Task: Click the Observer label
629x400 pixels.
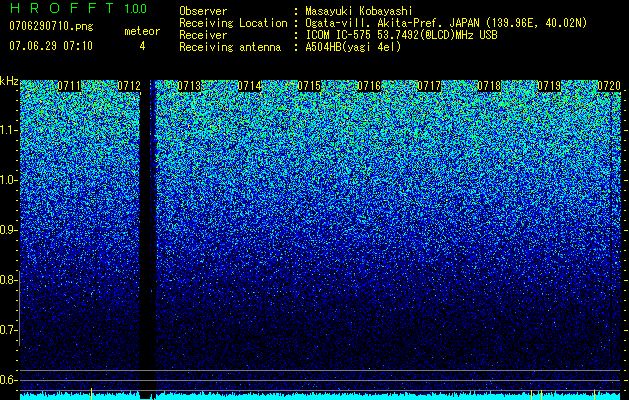Action: point(203,11)
